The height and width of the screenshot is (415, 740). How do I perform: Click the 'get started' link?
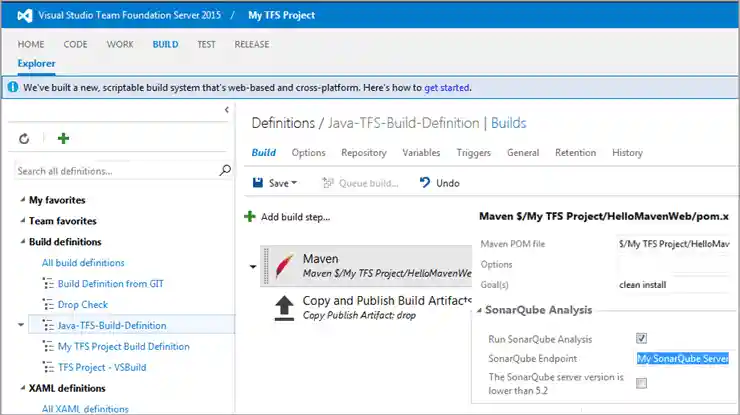[x=447, y=88]
